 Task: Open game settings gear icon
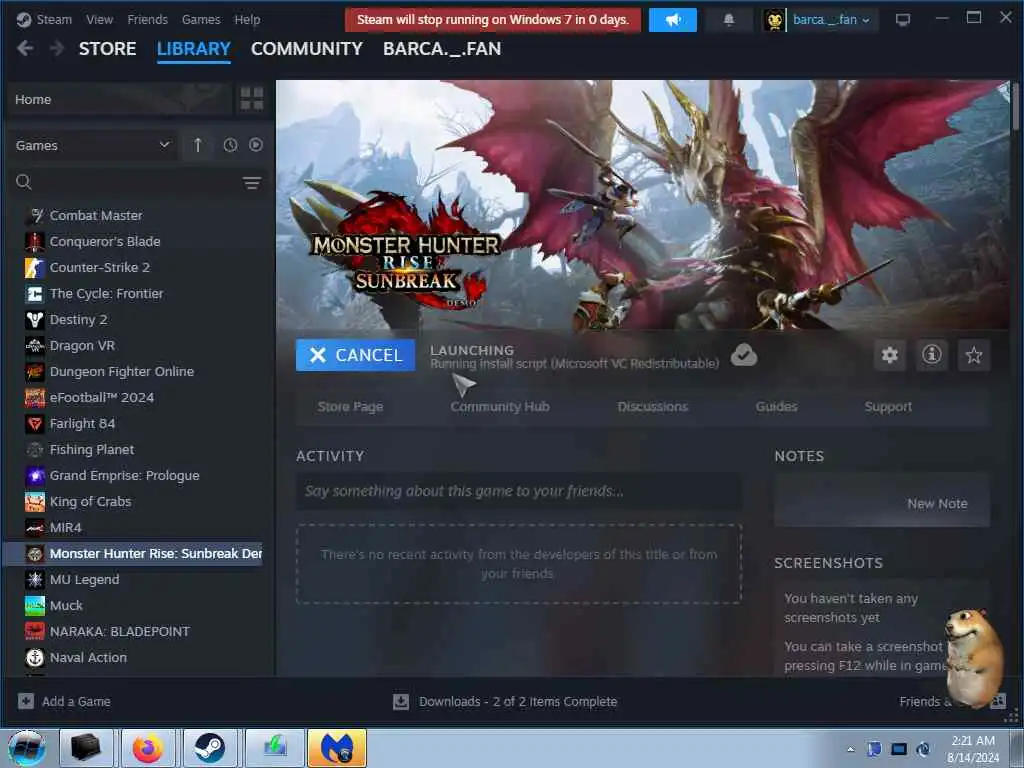click(889, 355)
